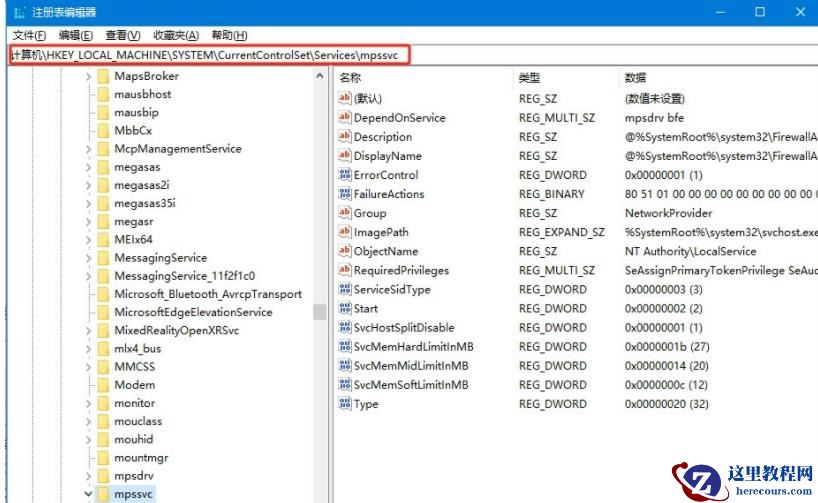Maximize the registry editor window

tap(760, 11)
